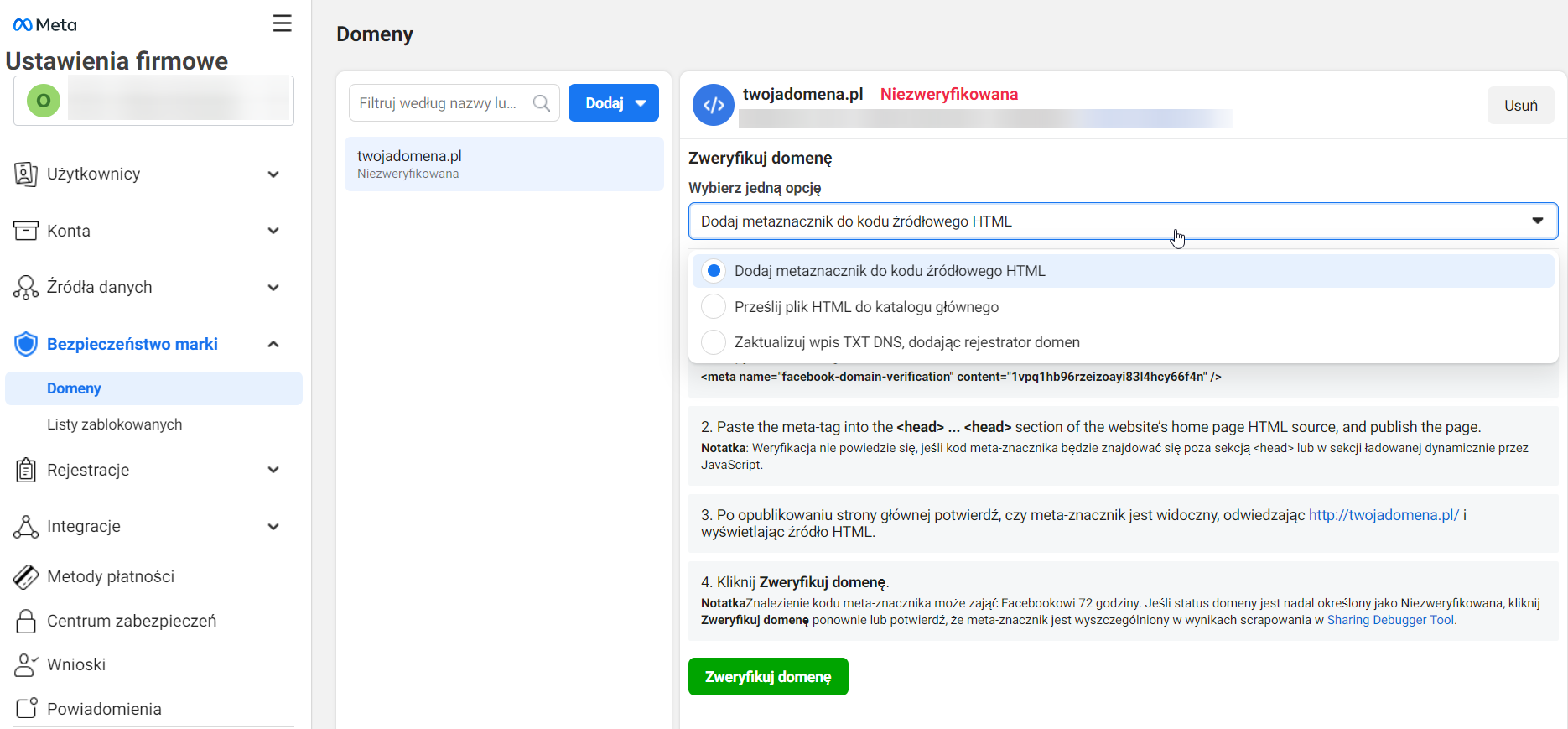Screen dimensions: 1568x729
Task: Choose 'Zaktualizuj wpis TXT DNS' radio option
Action: 714,342
